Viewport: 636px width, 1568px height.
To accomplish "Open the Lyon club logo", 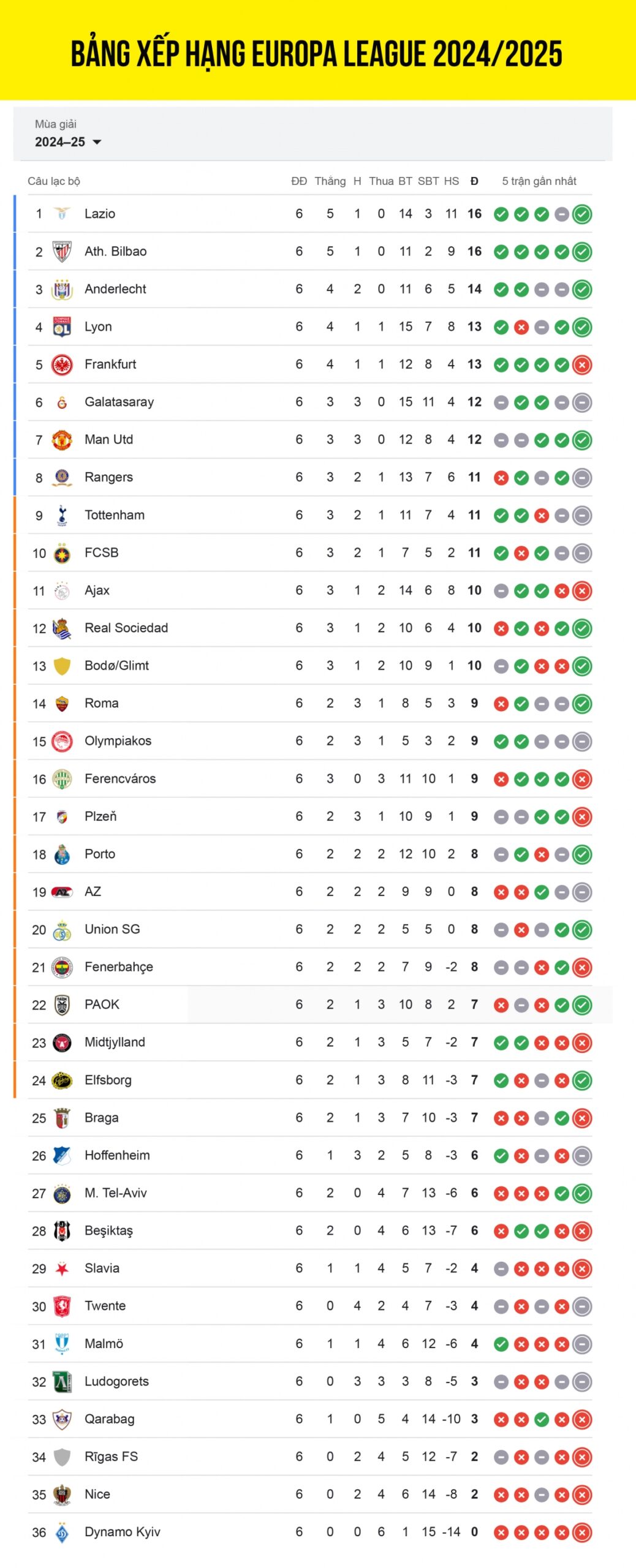I will pos(62,327).
